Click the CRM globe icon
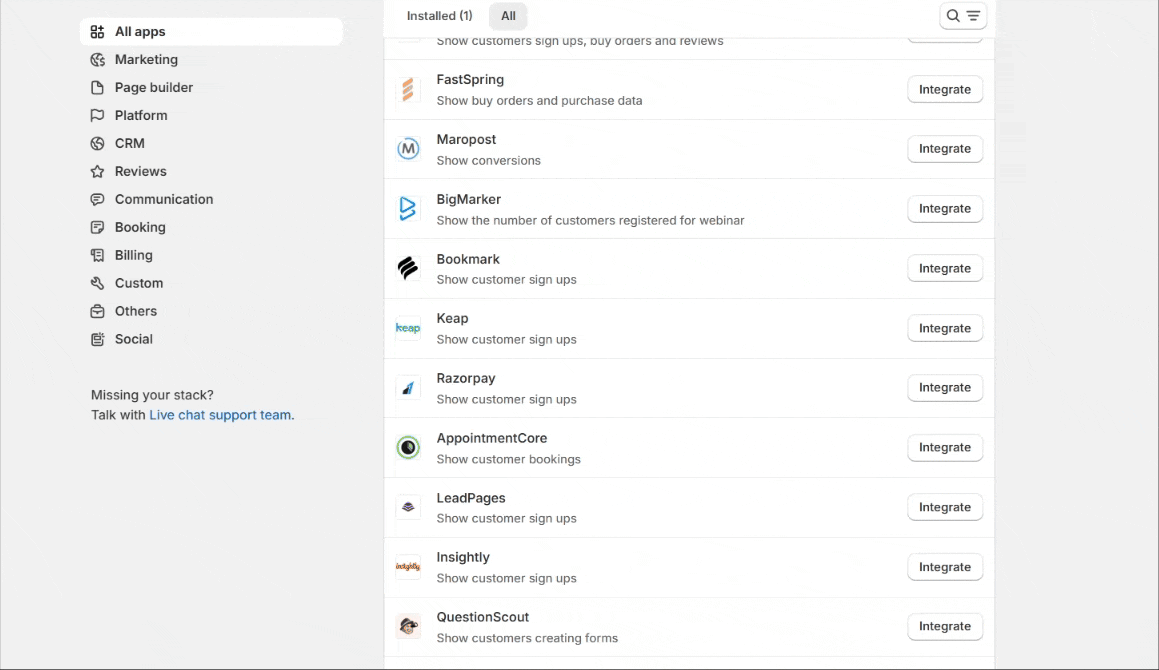 pos(98,143)
